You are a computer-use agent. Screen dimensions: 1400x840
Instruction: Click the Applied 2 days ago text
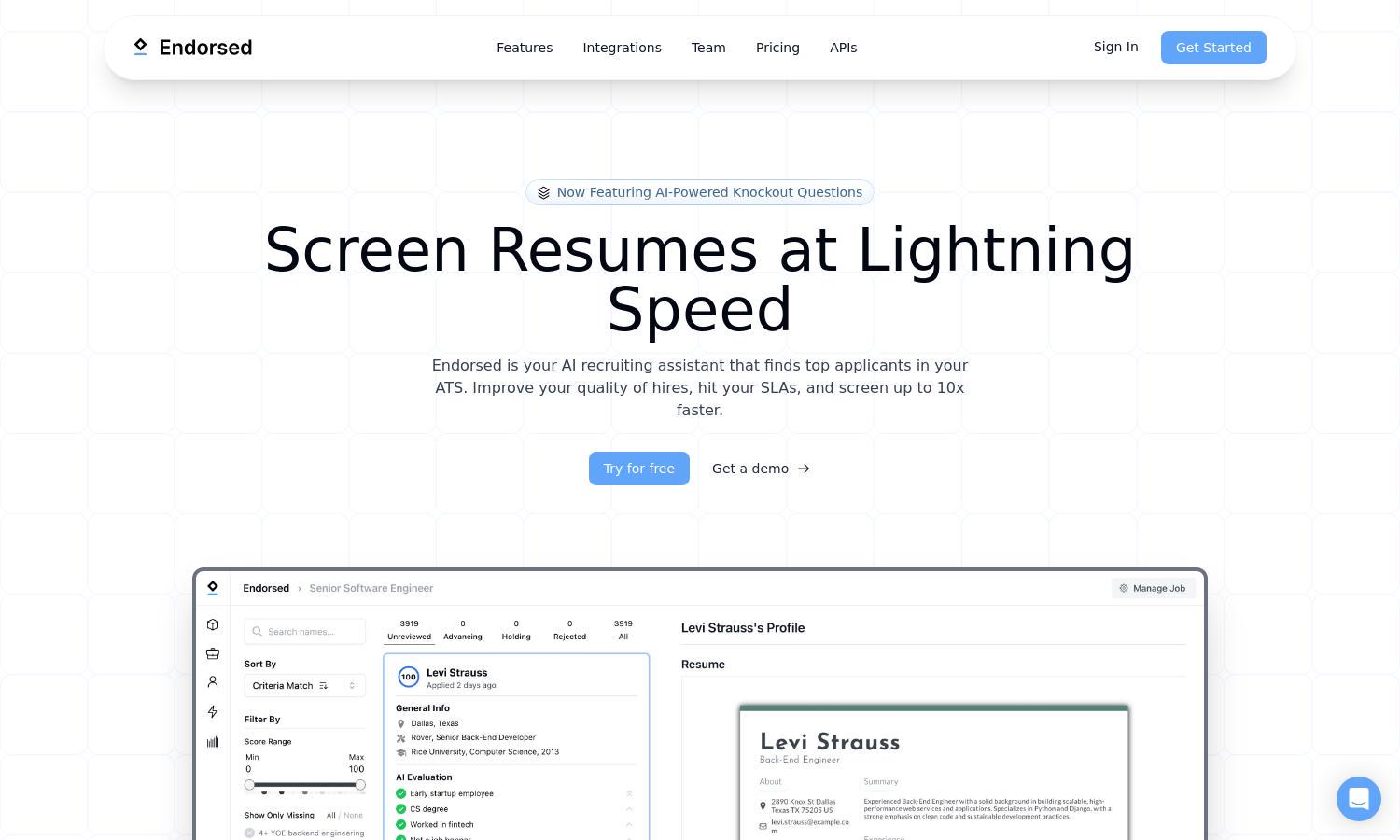(x=461, y=685)
